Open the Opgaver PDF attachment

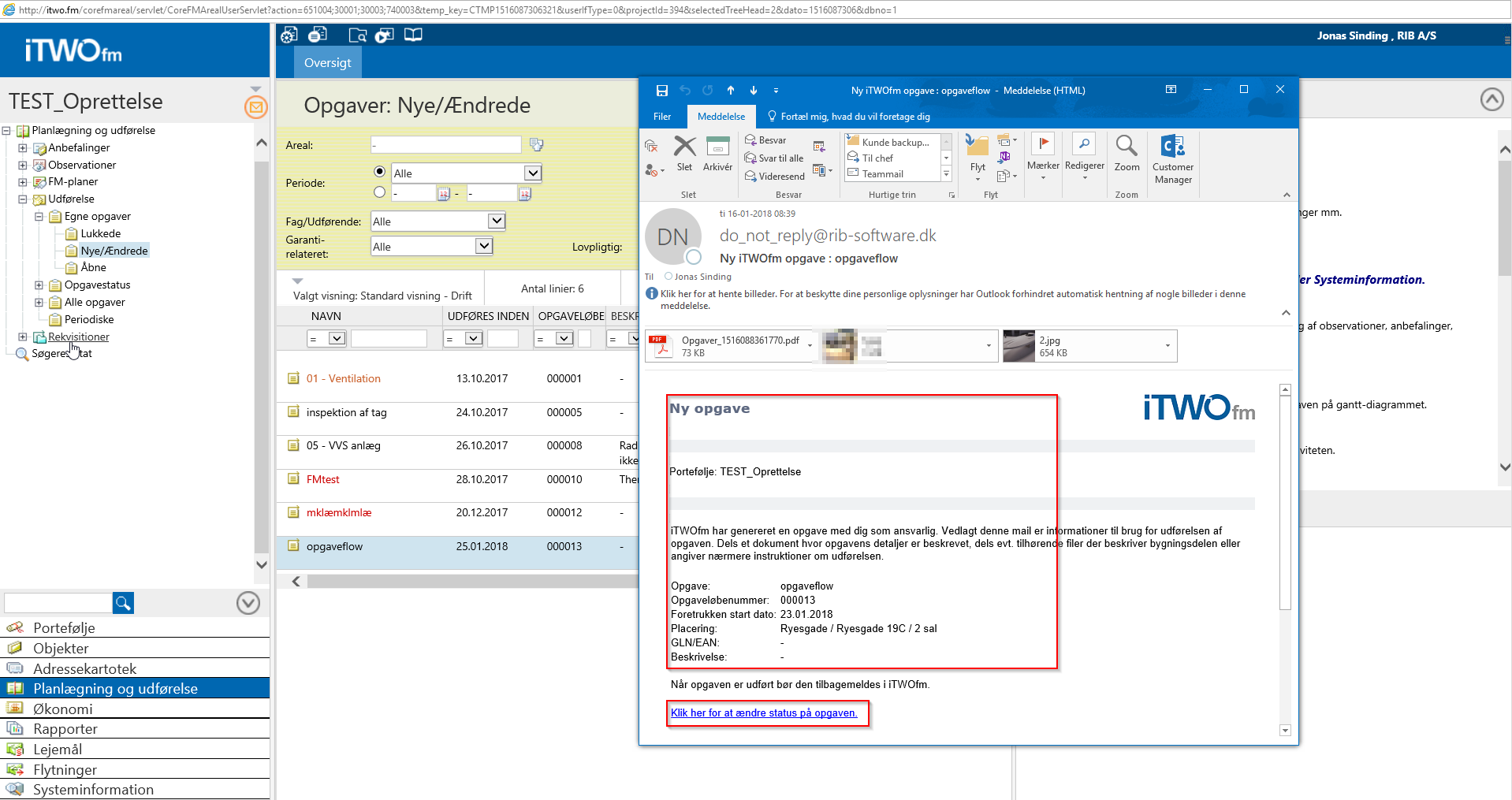729,346
